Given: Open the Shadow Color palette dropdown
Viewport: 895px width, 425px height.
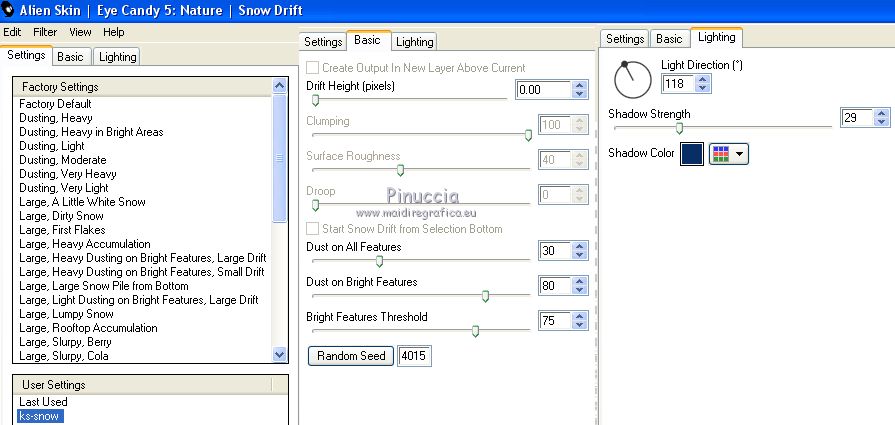Looking at the screenshot, I should (729, 154).
